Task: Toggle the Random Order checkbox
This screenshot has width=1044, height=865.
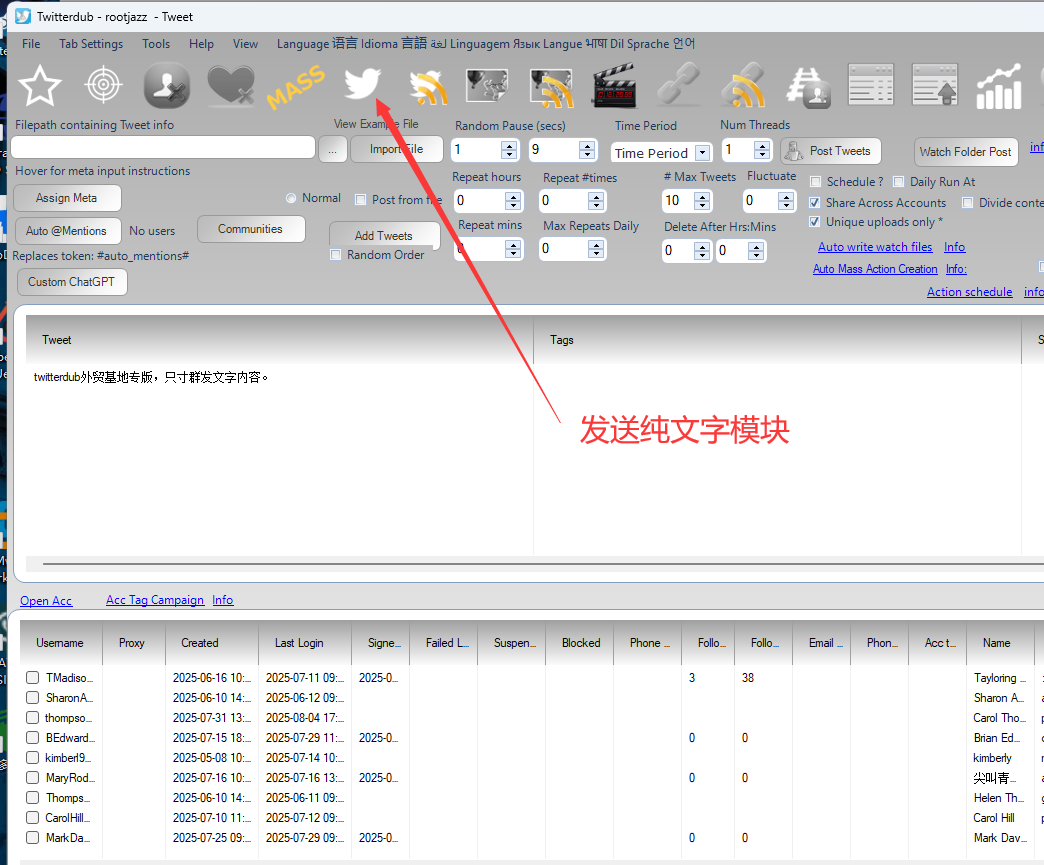Action: coord(336,255)
